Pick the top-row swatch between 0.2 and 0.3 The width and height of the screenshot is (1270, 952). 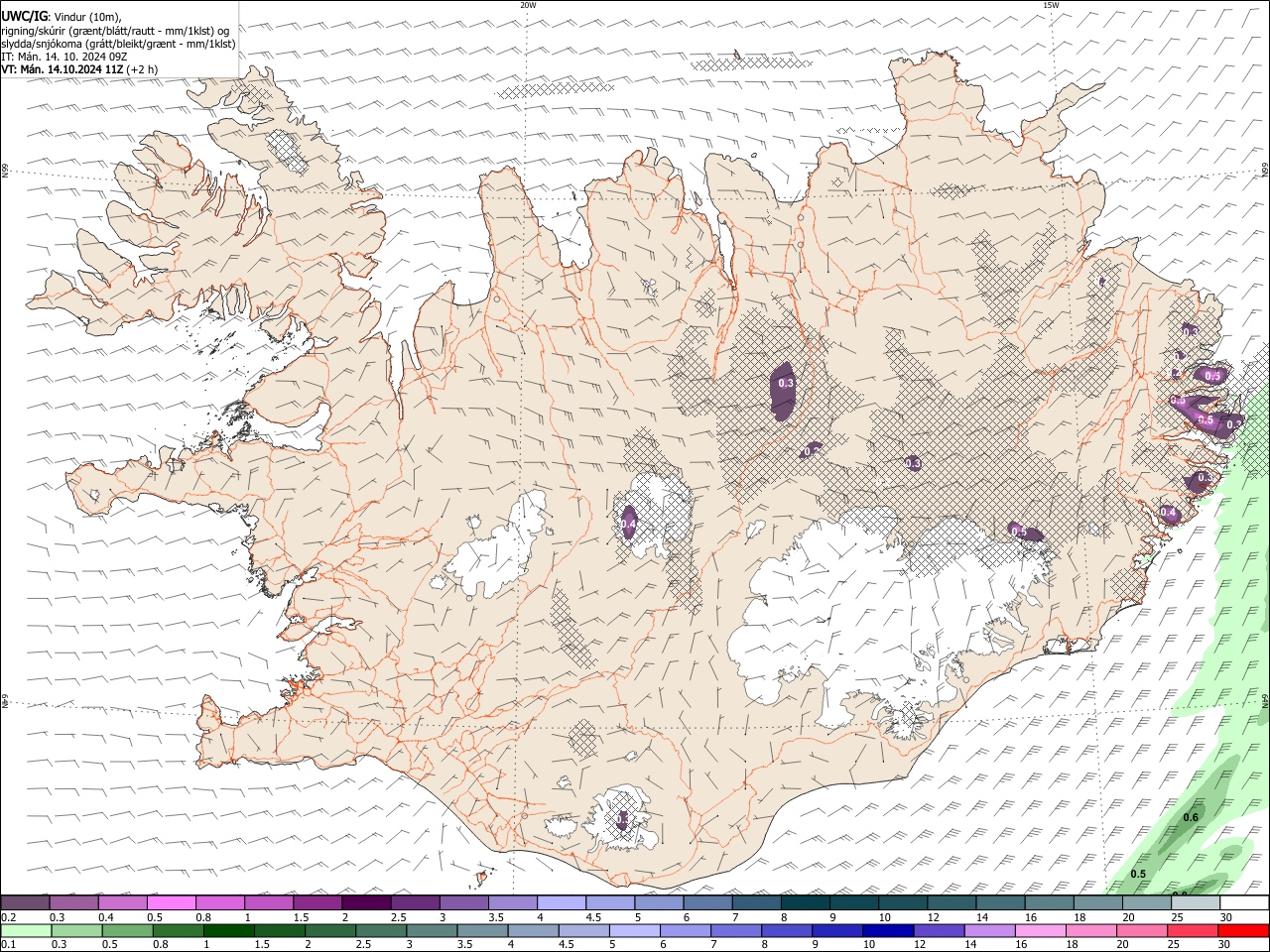pyautogui.click(x=25, y=903)
